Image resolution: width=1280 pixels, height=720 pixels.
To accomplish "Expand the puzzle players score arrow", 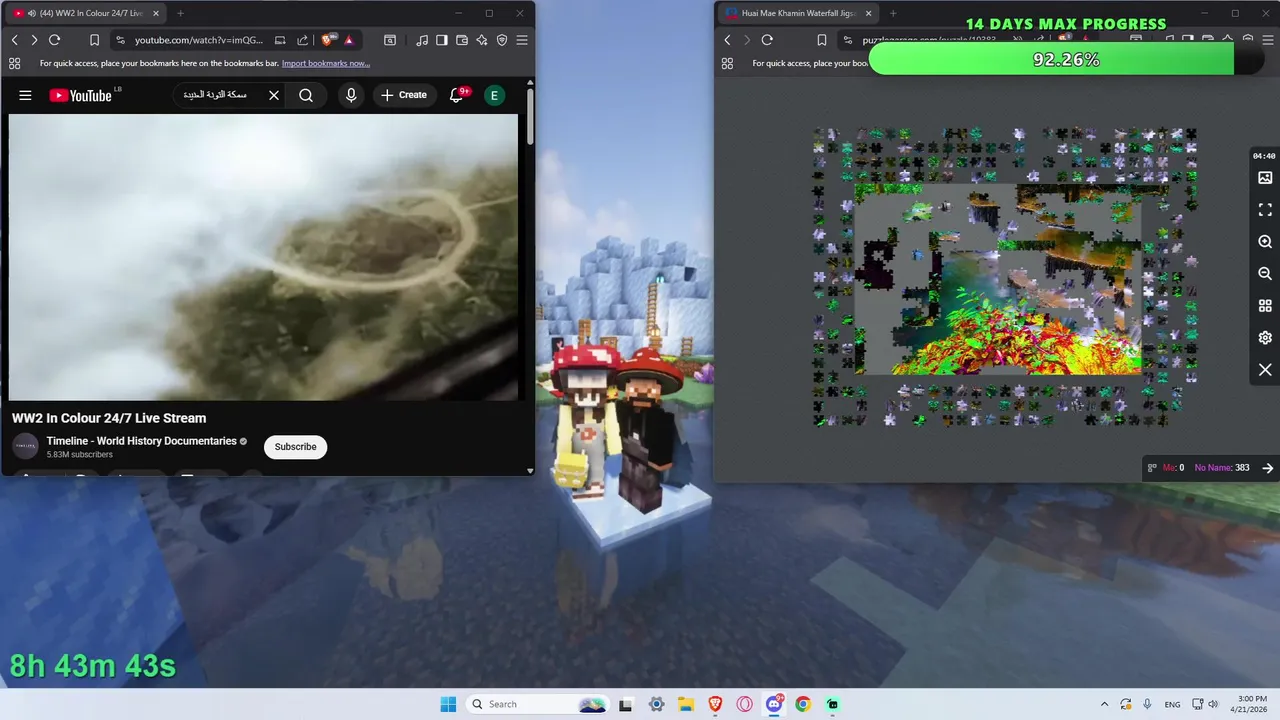I will point(1268,468).
